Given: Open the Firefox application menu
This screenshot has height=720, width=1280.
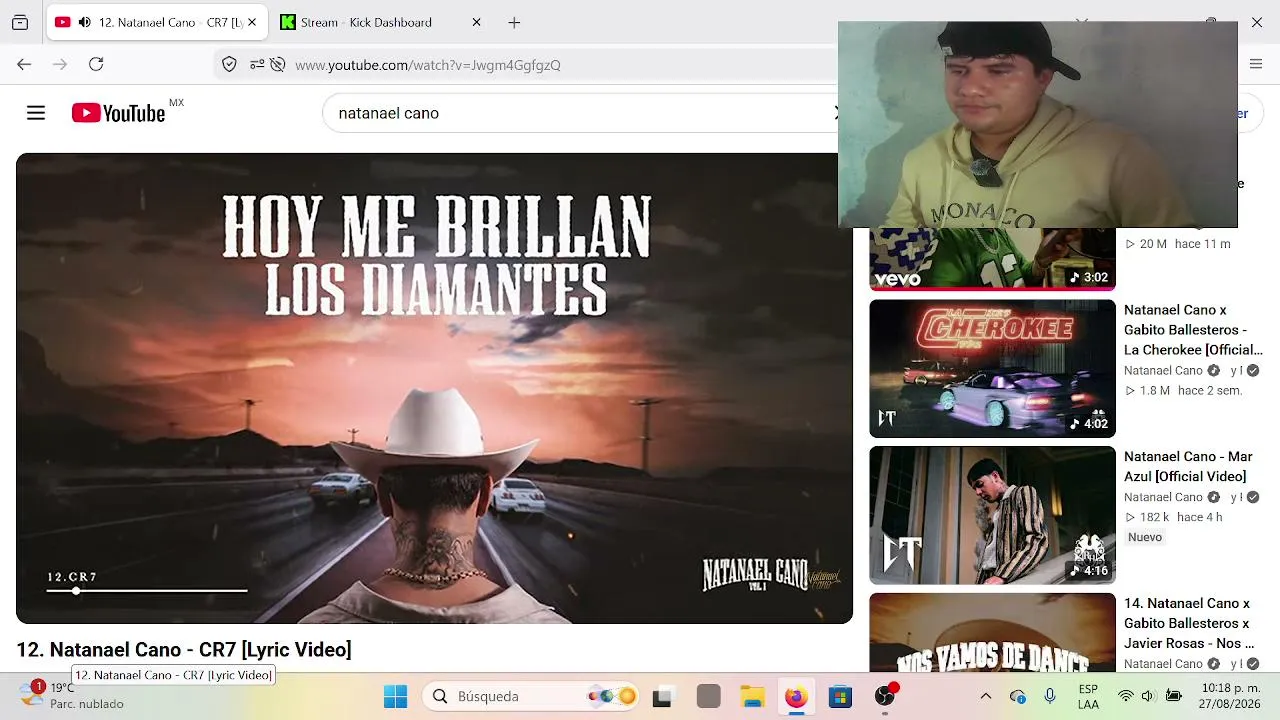Looking at the screenshot, I should click(1256, 64).
